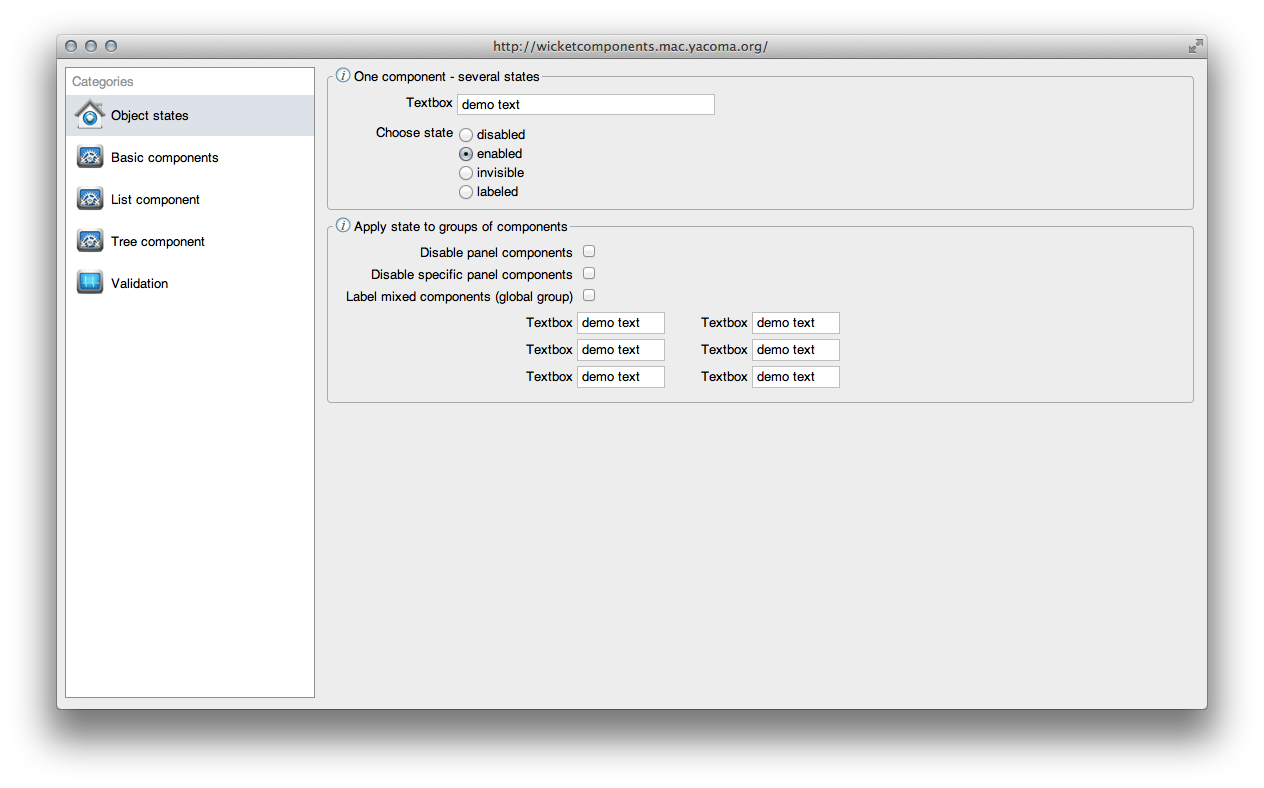
Task: Click the info icon beside 'Apply state to groups'
Action: tap(342, 225)
